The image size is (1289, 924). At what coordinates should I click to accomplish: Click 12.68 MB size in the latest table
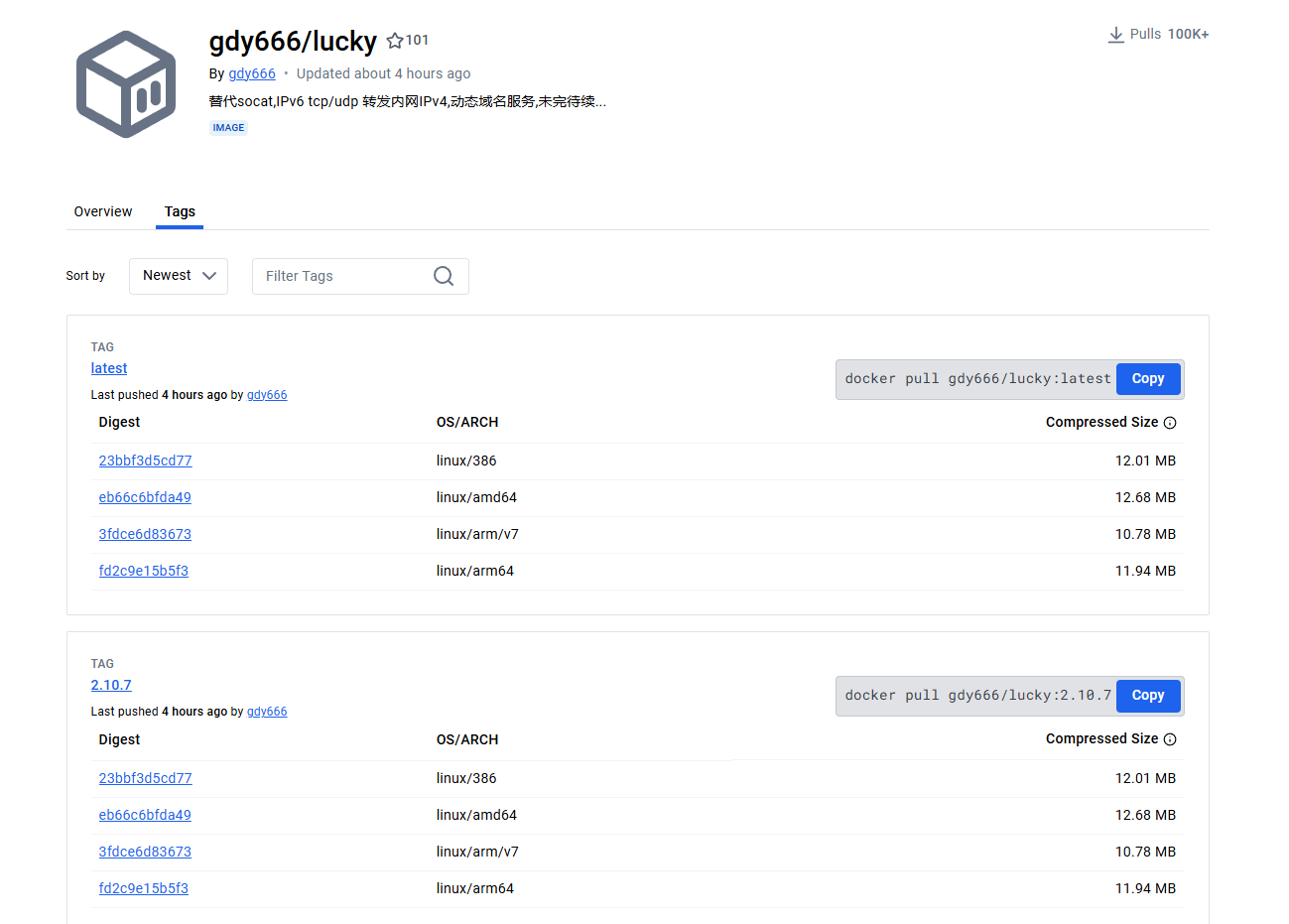click(x=1145, y=497)
